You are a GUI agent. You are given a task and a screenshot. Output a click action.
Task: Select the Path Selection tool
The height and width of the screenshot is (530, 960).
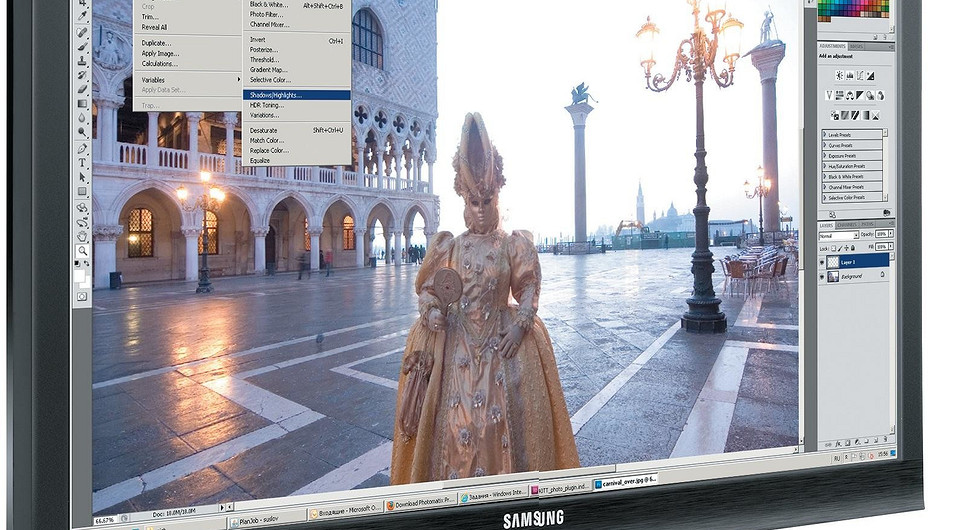[x=82, y=177]
